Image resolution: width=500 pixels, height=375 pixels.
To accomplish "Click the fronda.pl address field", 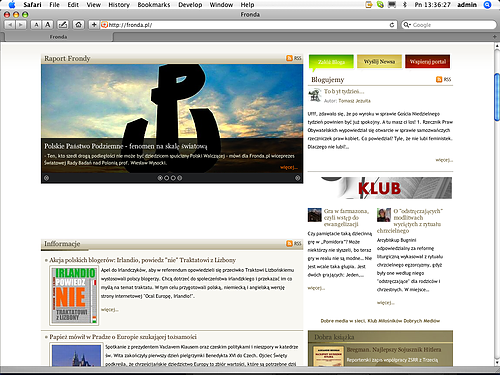I will 247,25.
